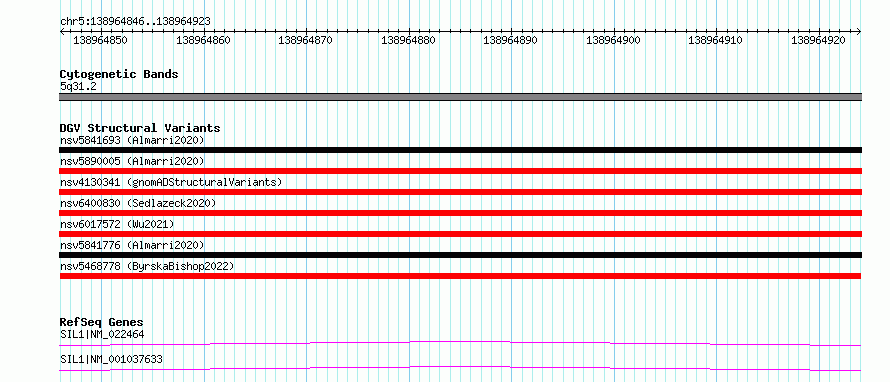Click the red bar for nsv5468778
Image resolution: width=890 pixels, height=382 pixels.
click(x=460, y=276)
